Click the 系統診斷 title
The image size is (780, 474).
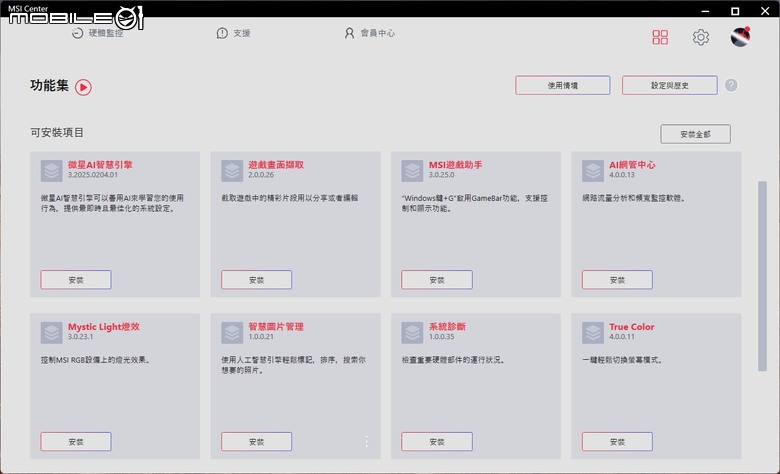[447, 327]
